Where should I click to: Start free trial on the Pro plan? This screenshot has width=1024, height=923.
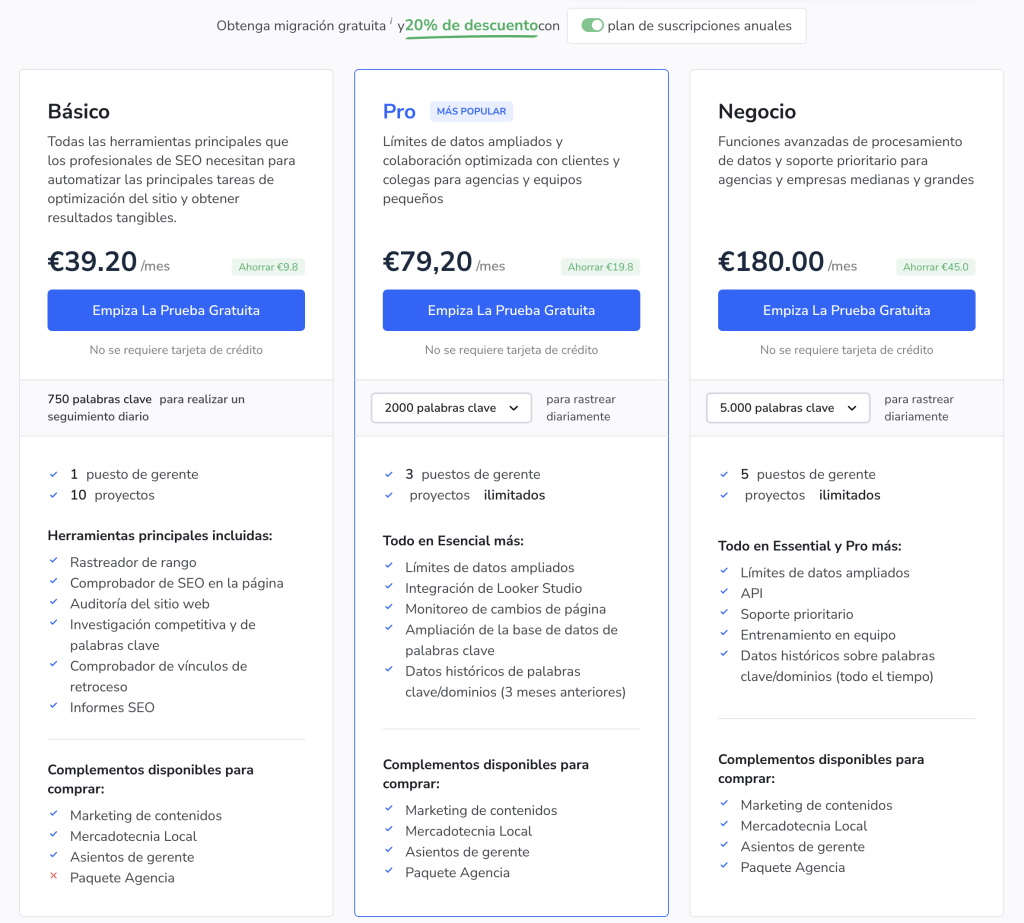(511, 310)
